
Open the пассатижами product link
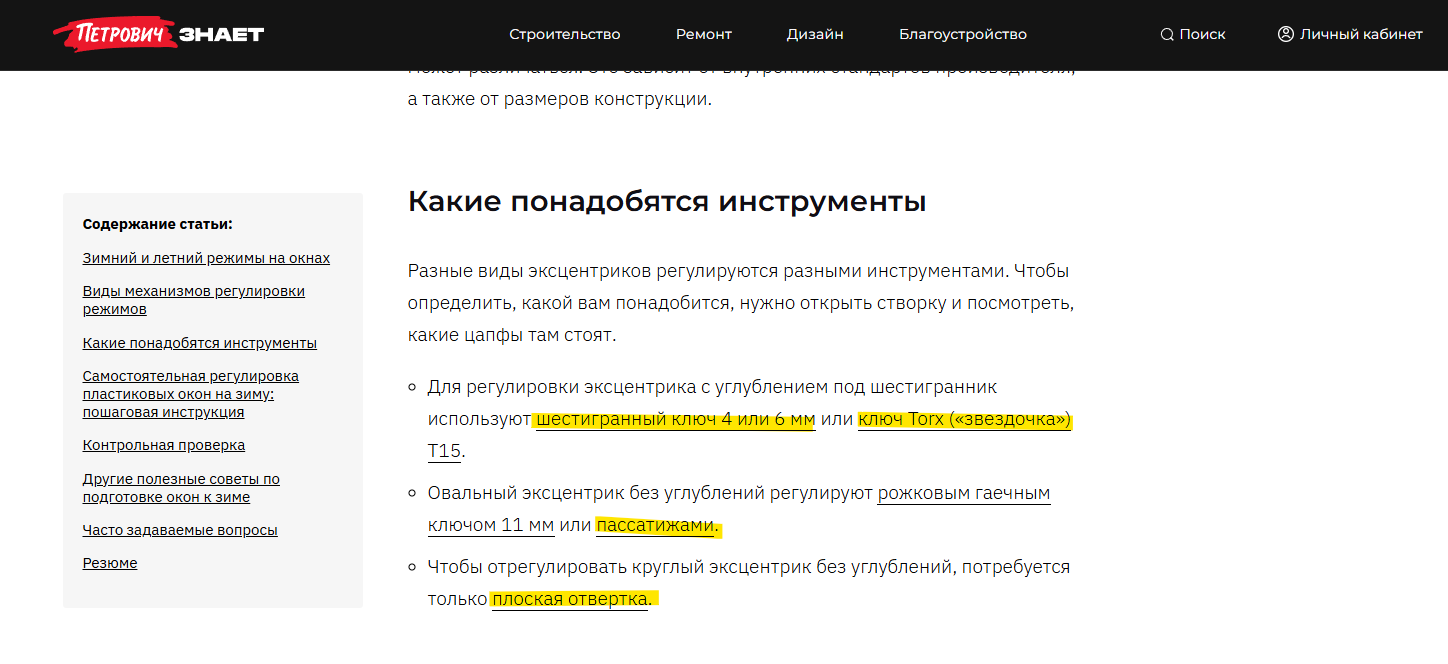tap(655, 525)
